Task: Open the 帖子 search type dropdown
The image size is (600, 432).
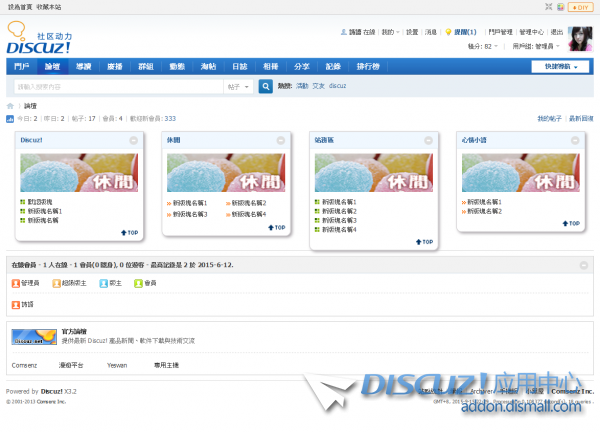Action: [x=240, y=86]
